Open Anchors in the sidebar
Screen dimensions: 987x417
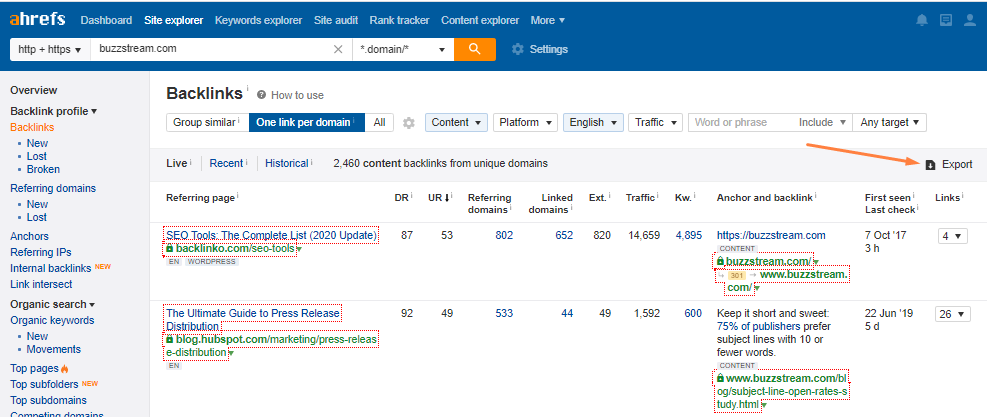[x=29, y=236]
